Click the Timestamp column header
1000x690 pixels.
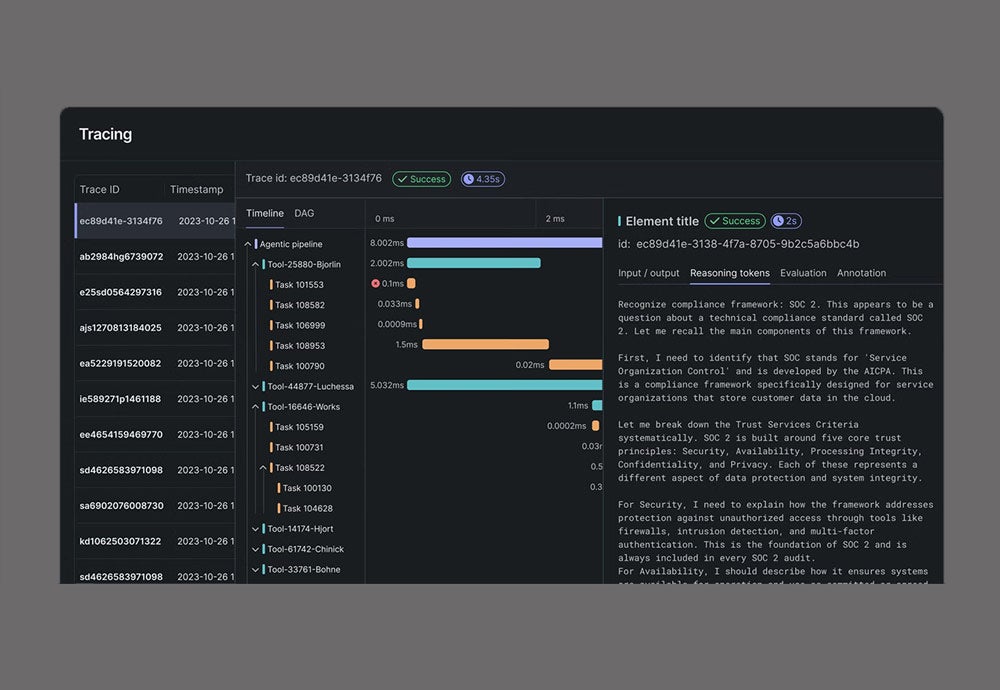click(x=196, y=189)
